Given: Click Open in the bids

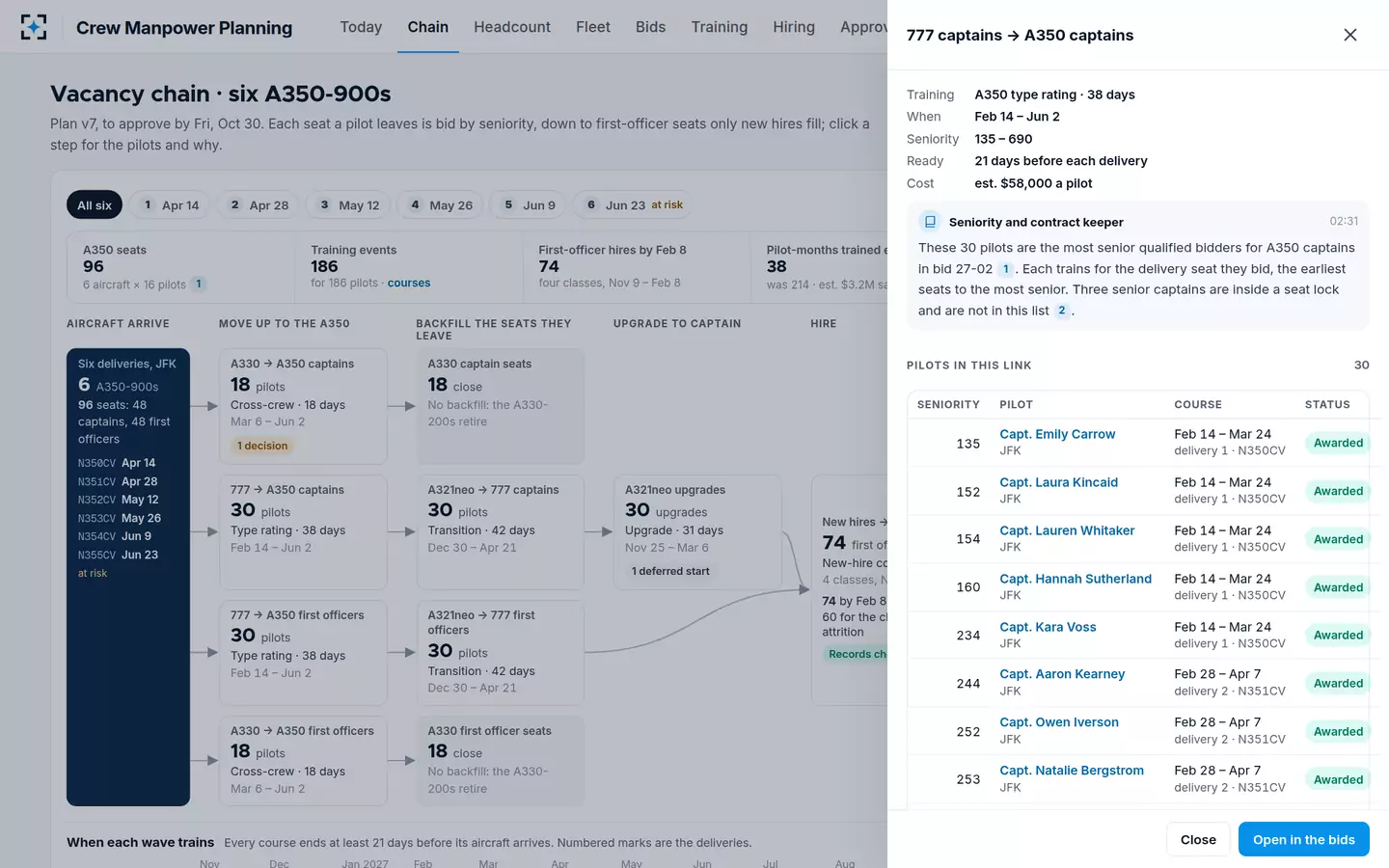Looking at the screenshot, I should pyautogui.click(x=1304, y=839).
